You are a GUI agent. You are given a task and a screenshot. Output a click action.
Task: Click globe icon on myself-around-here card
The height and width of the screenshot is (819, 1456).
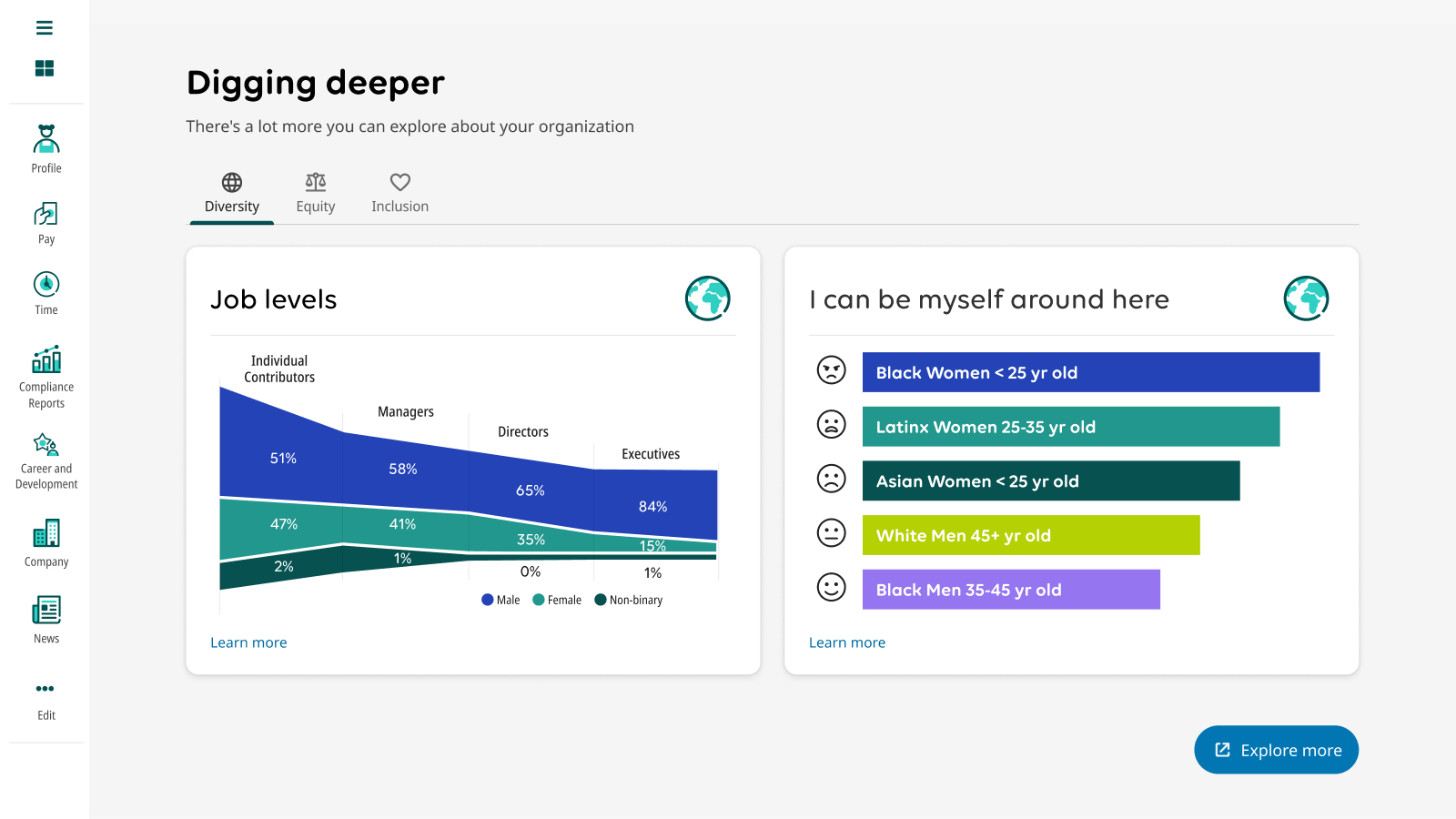[1307, 298]
